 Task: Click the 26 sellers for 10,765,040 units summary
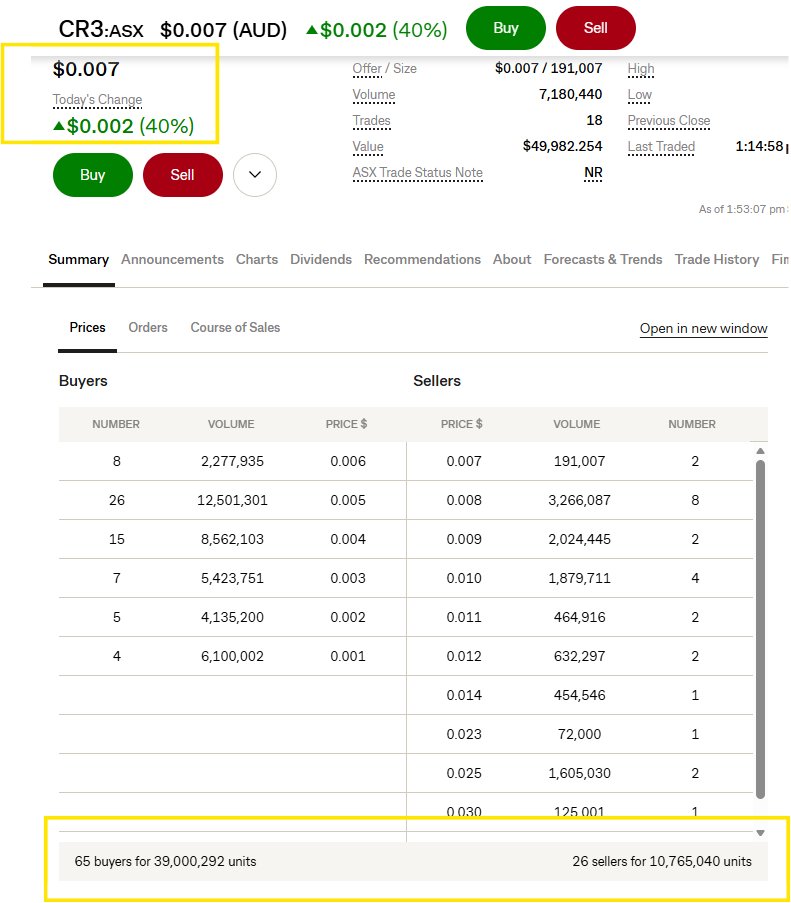click(x=661, y=862)
